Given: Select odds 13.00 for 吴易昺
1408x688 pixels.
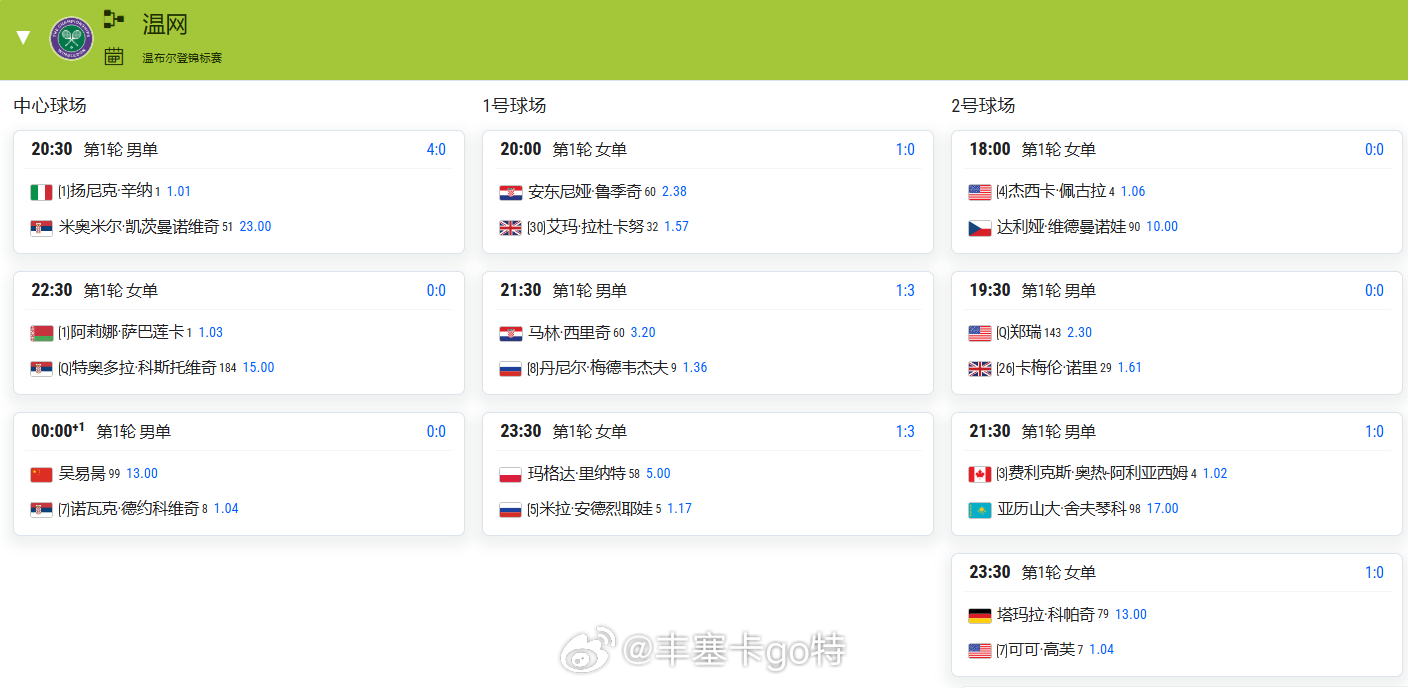Looking at the screenshot, I should point(142,473).
